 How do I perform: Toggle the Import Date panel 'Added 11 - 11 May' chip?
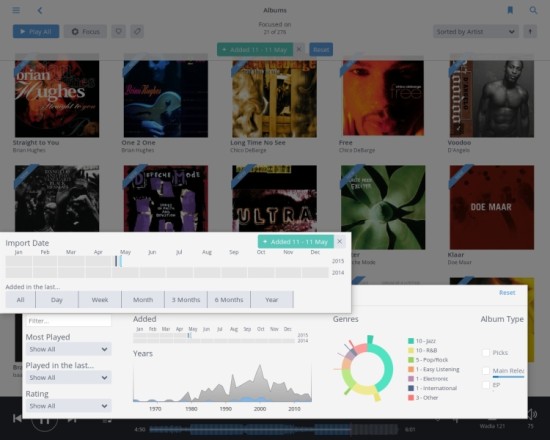(296, 241)
